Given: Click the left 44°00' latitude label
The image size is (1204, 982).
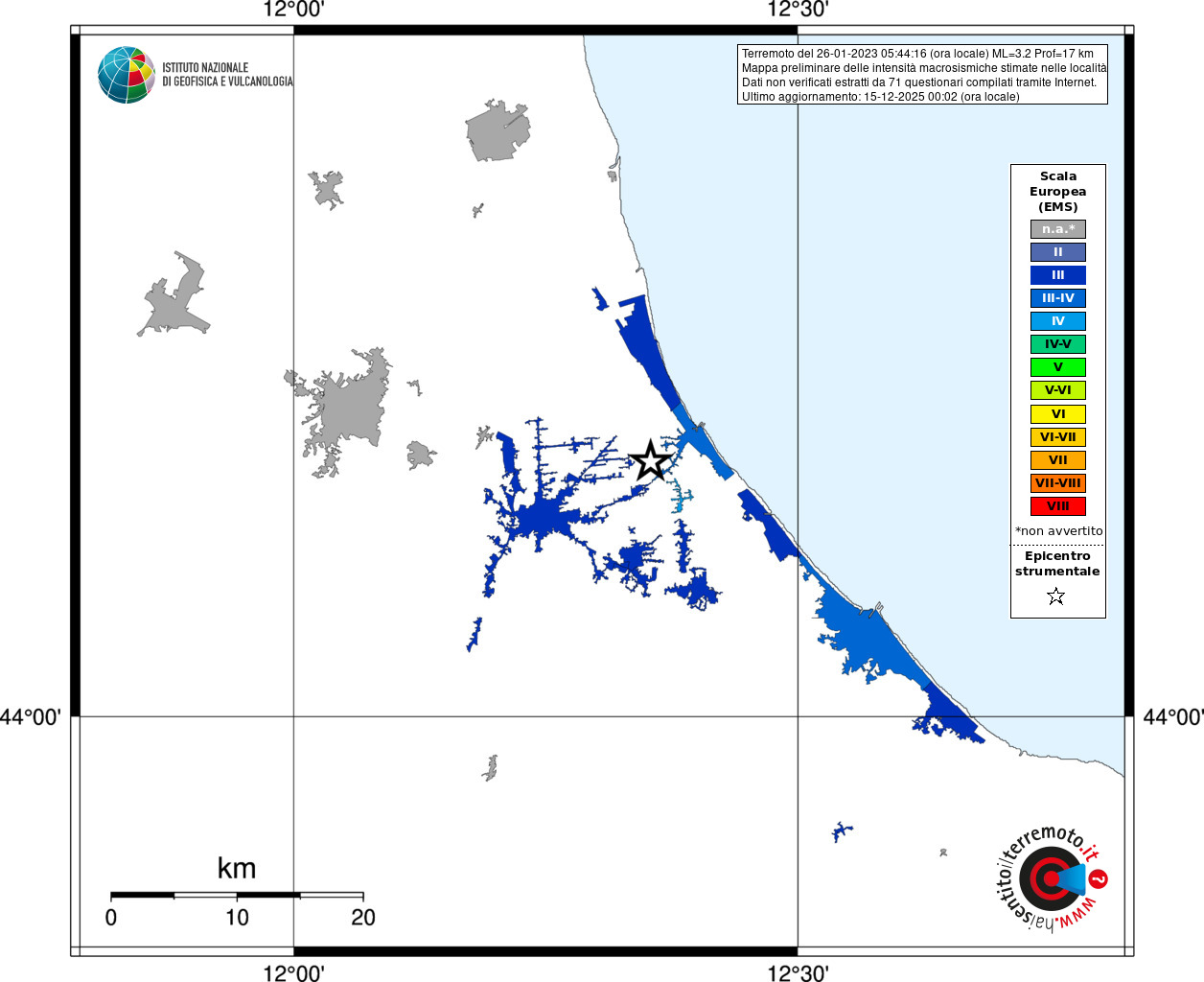Looking at the screenshot, I should coord(31,717).
